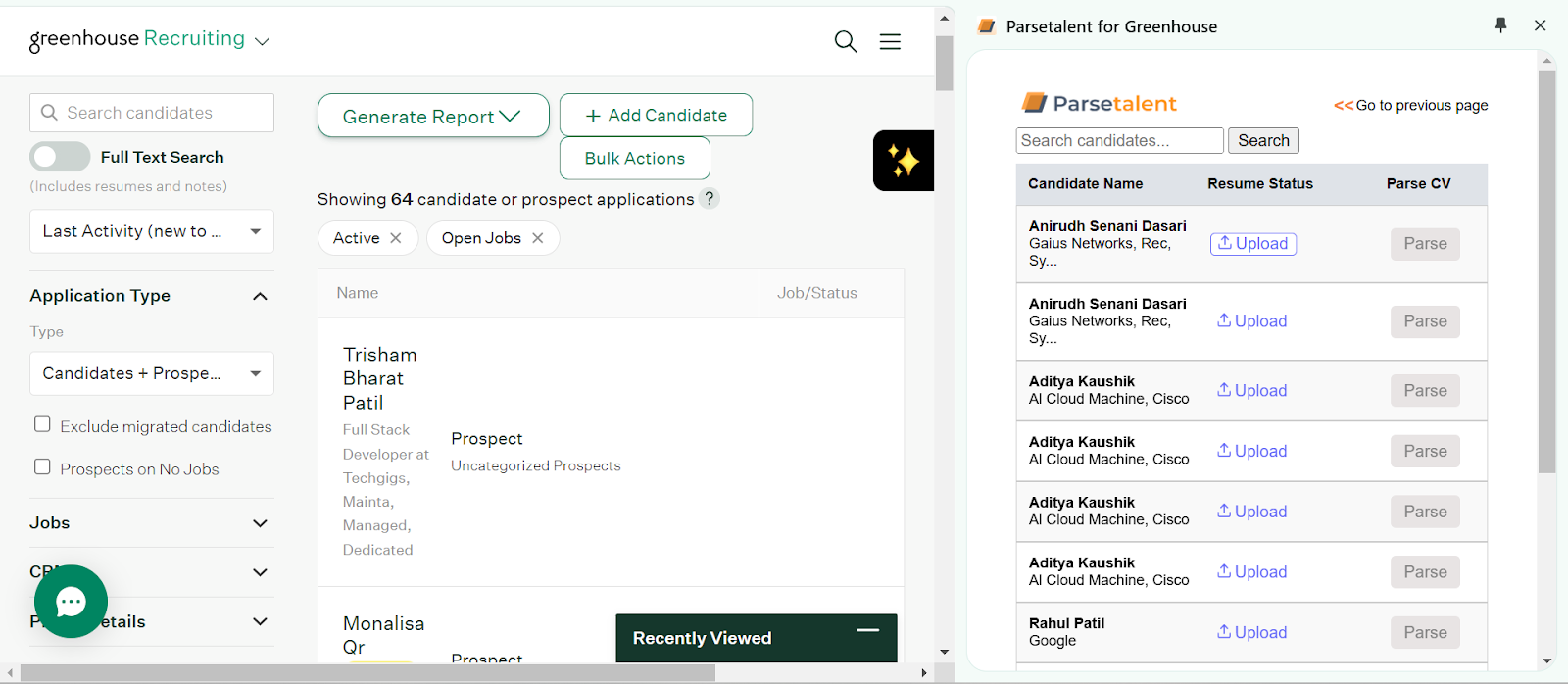This screenshot has height=684, width=1568.
Task: Open the Last Activity sort dropdown
Action: 152,231
